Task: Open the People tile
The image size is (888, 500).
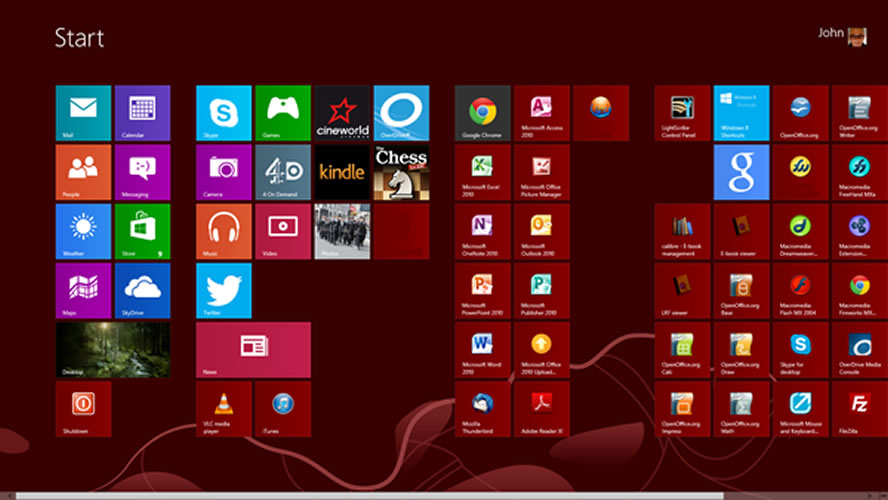Action: (83, 172)
